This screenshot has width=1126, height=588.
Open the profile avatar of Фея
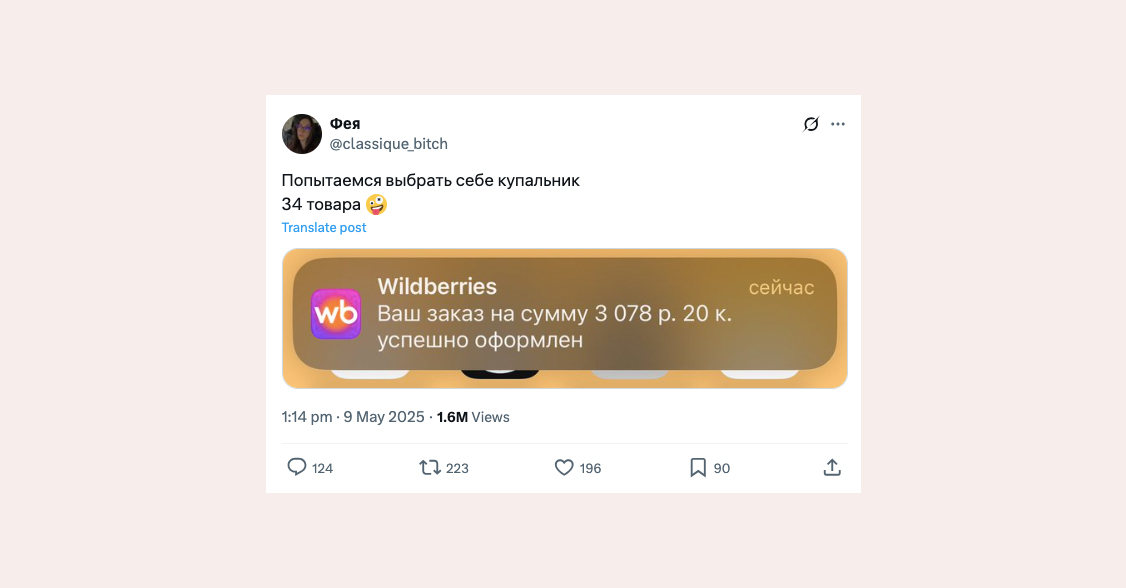coord(302,134)
